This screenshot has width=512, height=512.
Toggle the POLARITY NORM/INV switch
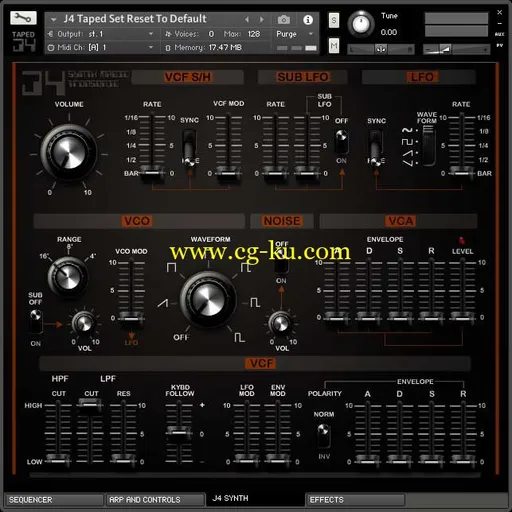[323, 435]
